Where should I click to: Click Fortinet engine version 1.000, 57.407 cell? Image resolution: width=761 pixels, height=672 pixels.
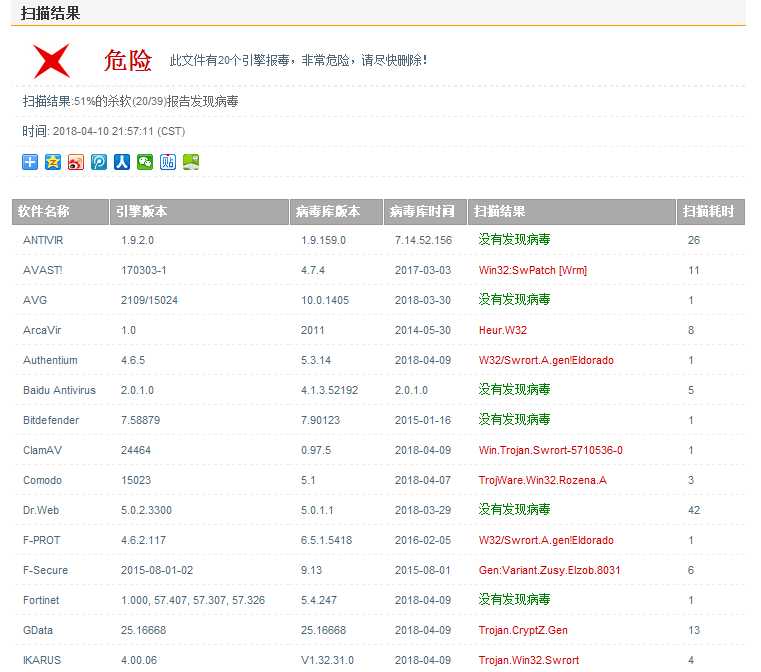point(193,601)
